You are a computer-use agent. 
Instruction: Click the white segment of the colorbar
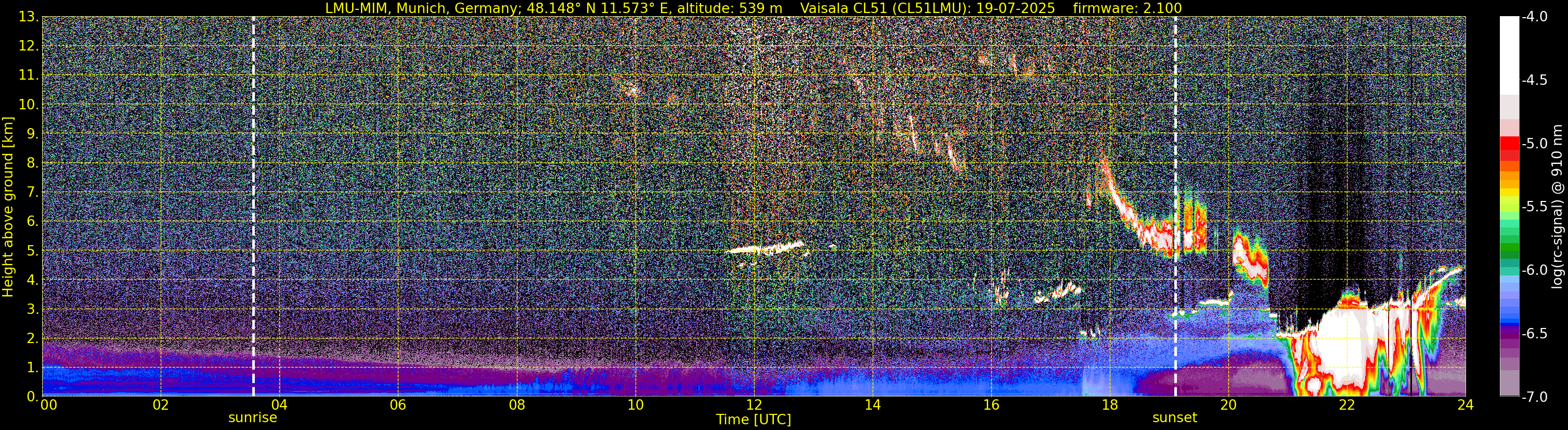pos(1510,55)
